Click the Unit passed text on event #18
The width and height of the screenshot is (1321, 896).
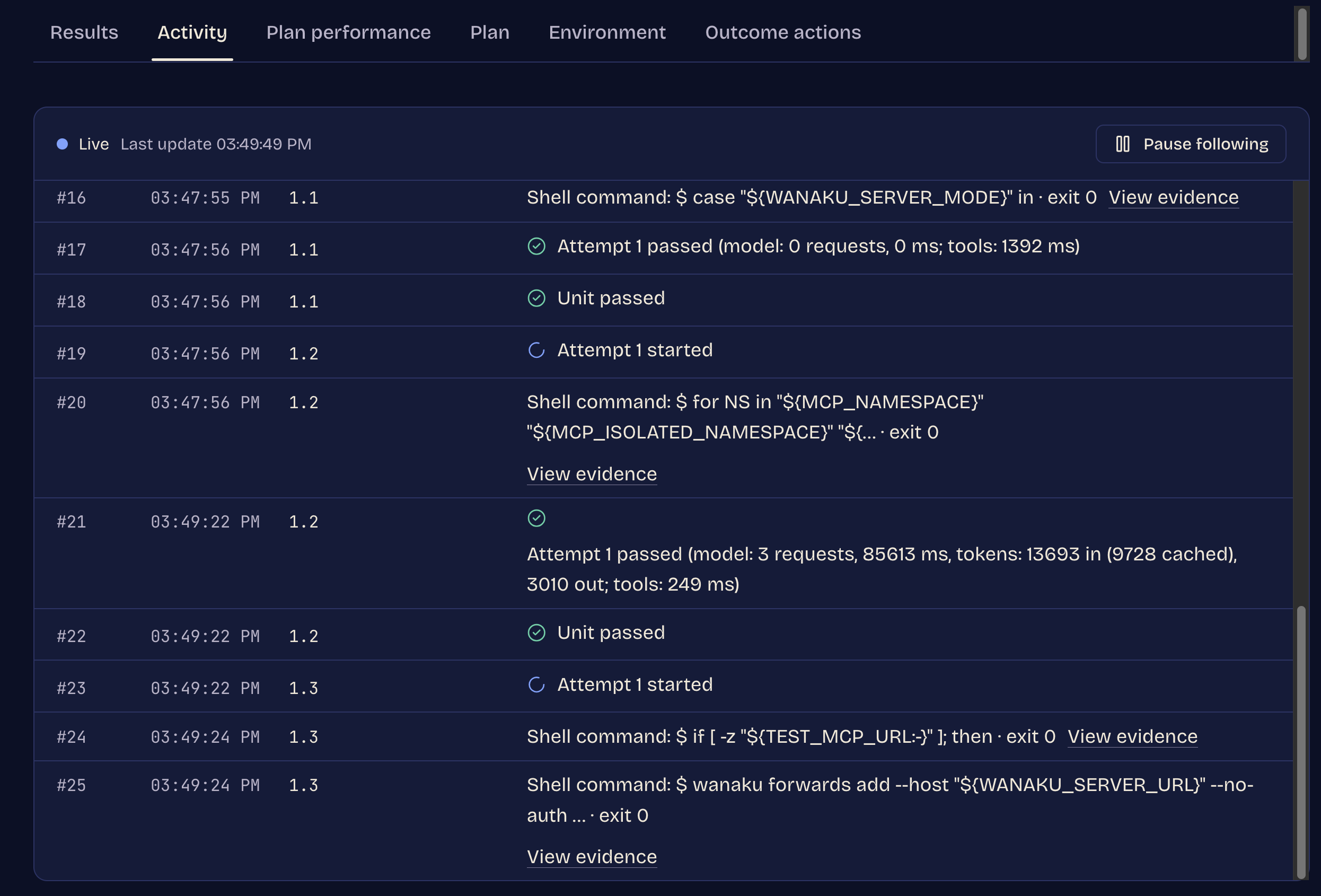click(x=611, y=298)
